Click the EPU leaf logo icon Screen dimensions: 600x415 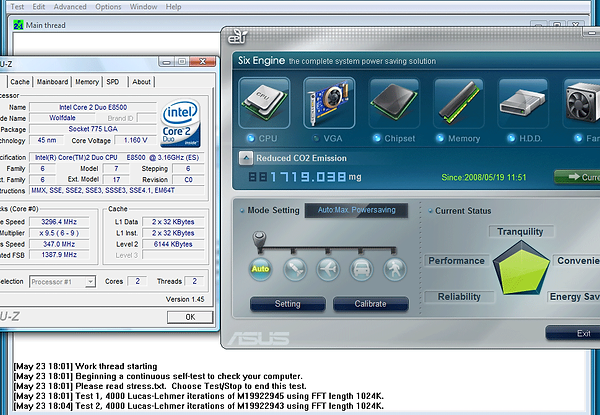pyautogui.click(x=238, y=37)
